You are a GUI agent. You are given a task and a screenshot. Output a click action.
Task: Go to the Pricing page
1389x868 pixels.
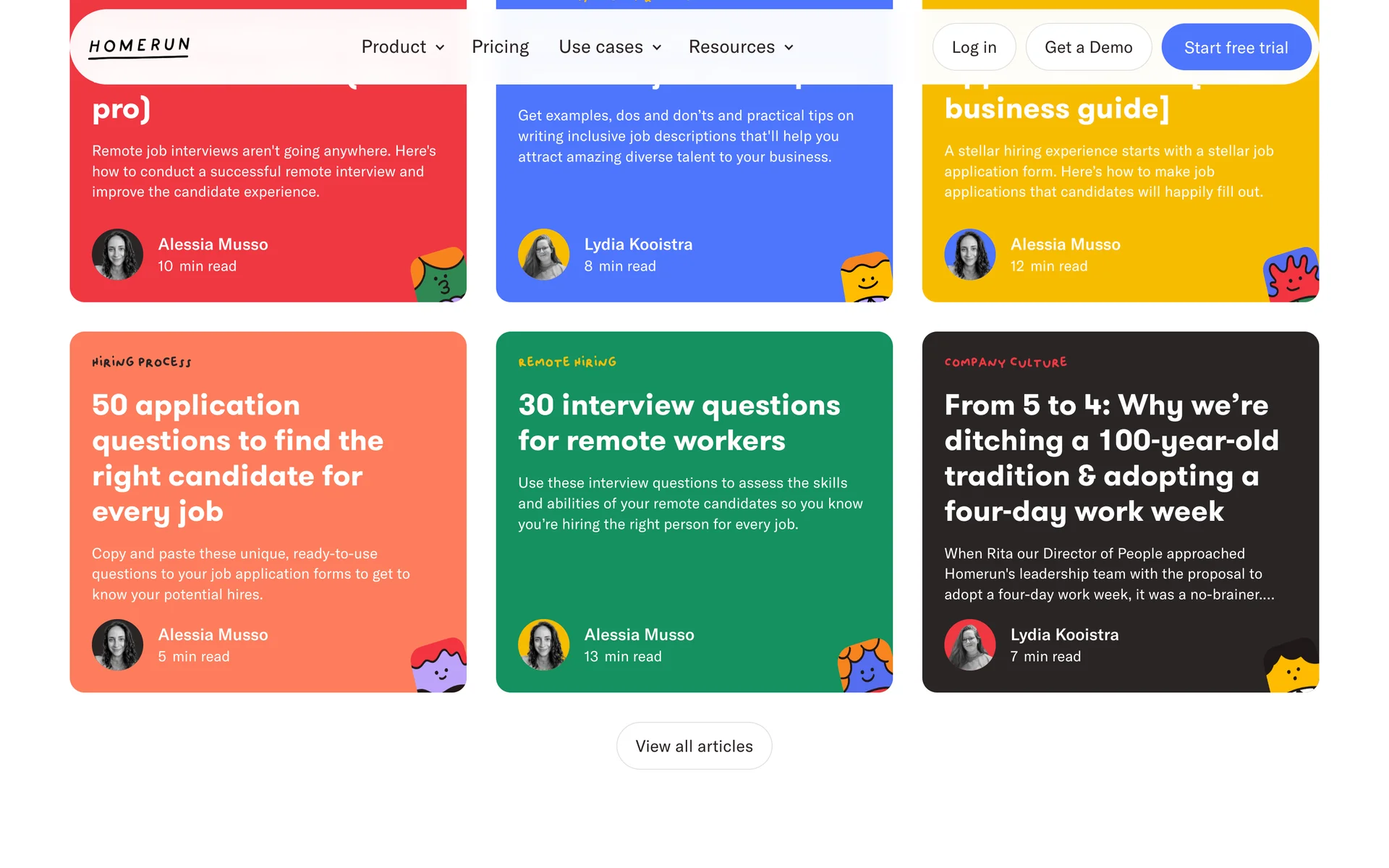[x=500, y=47]
